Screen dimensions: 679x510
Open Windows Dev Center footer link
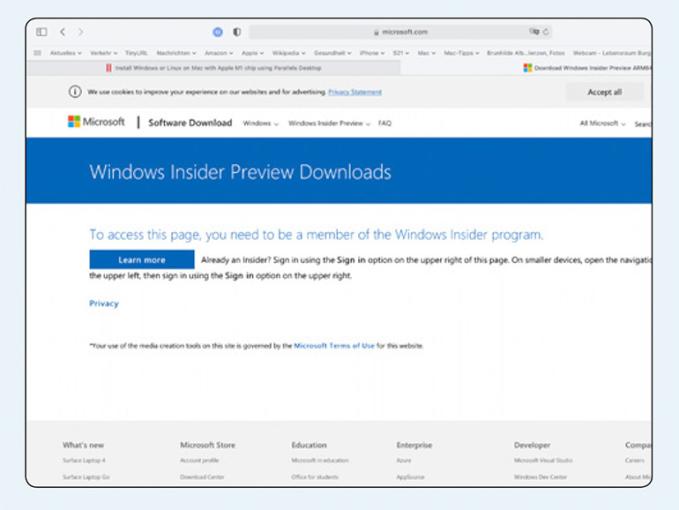click(540, 477)
